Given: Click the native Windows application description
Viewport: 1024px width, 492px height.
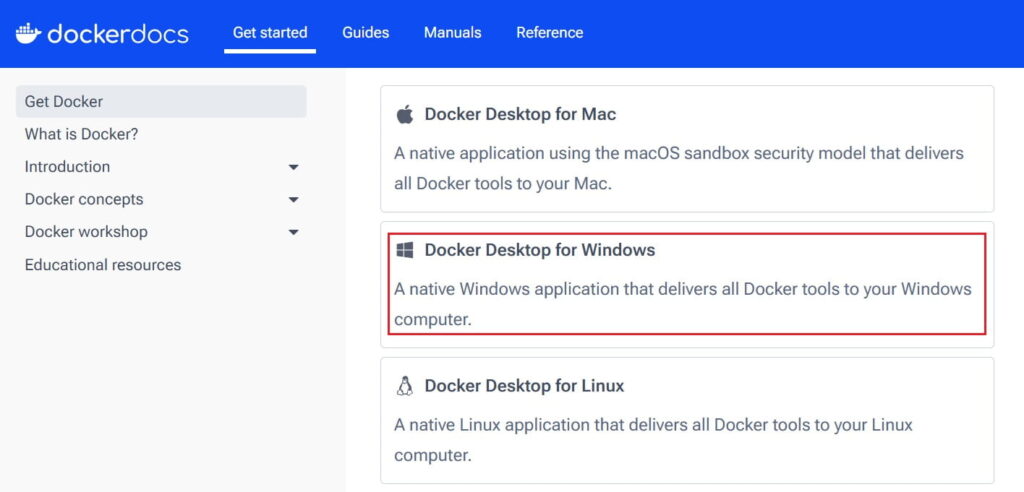Looking at the screenshot, I should [x=683, y=304].
